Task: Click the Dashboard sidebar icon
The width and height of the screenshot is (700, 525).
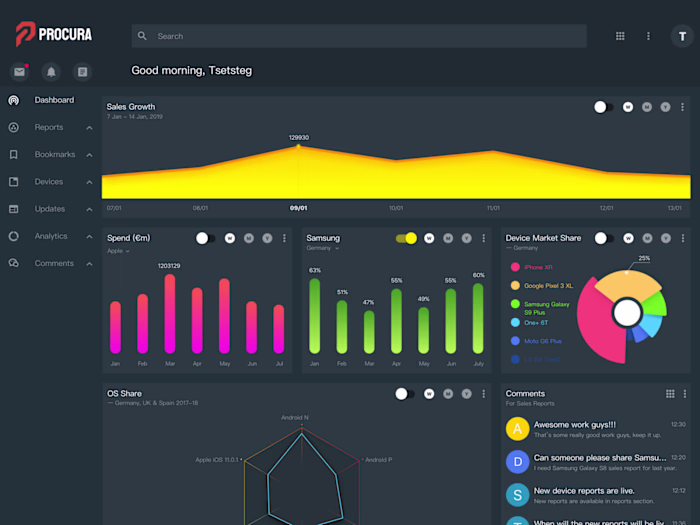Action: [x=14, y=100]
